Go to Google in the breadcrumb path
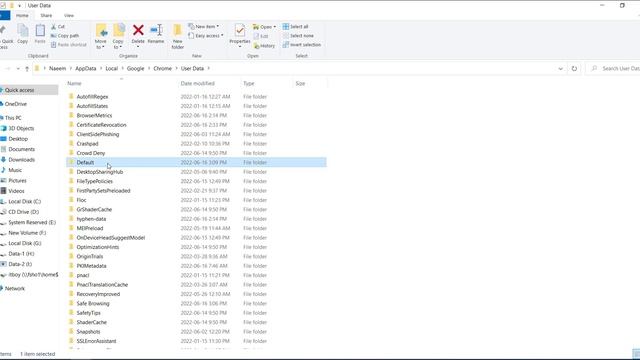This screenshot has width=640, height=360. pyautogui.click(x=136, y=69)
